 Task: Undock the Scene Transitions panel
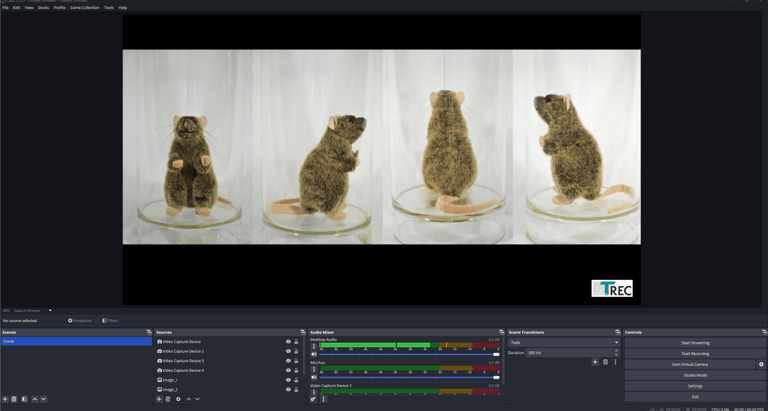coord(618,332)
